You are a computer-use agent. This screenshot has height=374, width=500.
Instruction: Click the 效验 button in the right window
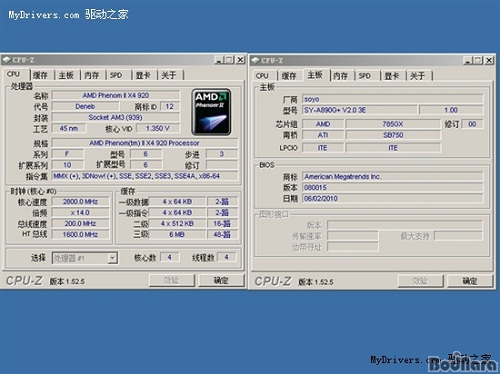point(420,281)
